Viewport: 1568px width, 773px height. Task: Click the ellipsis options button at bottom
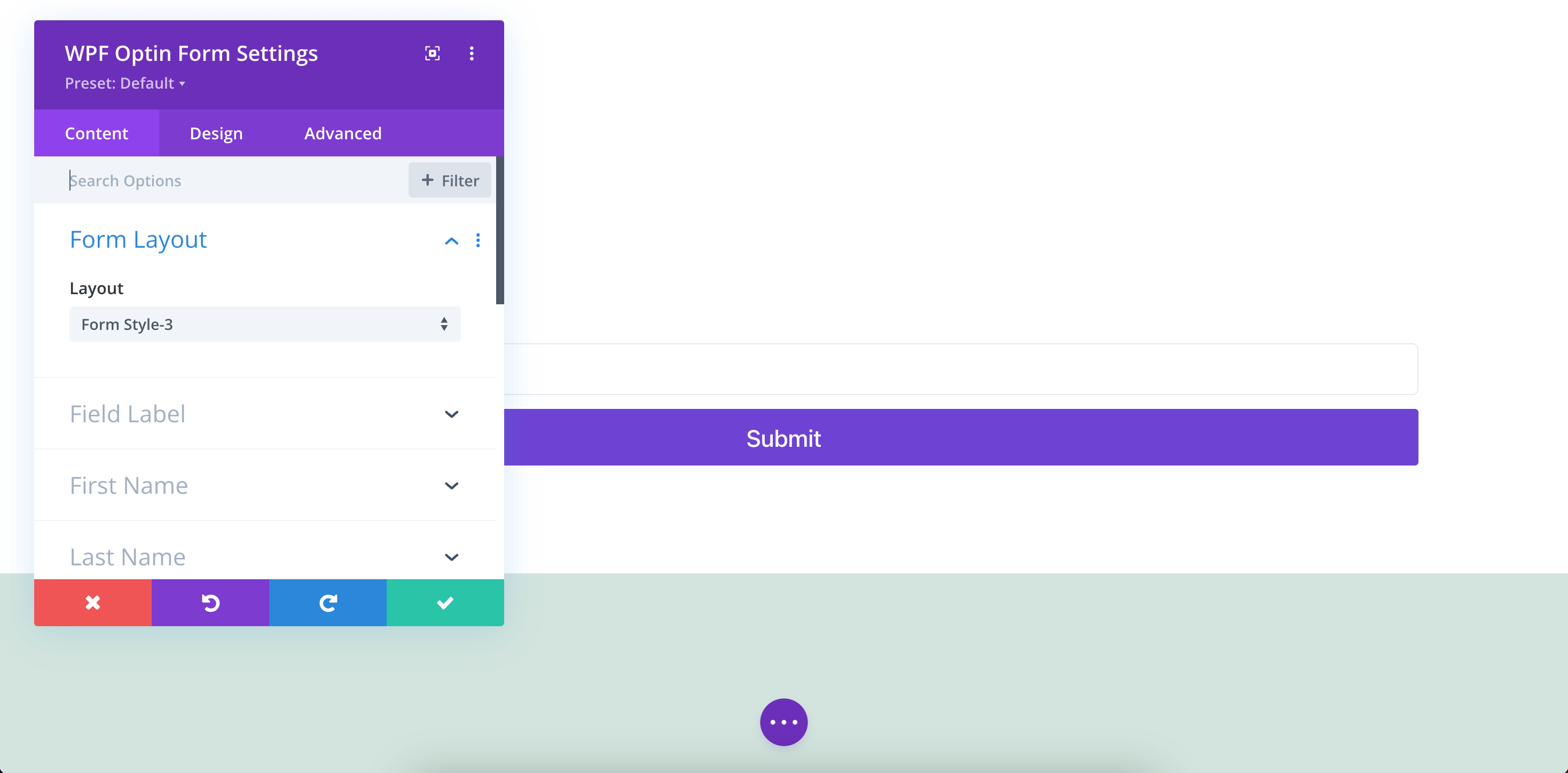coord(784,721)
